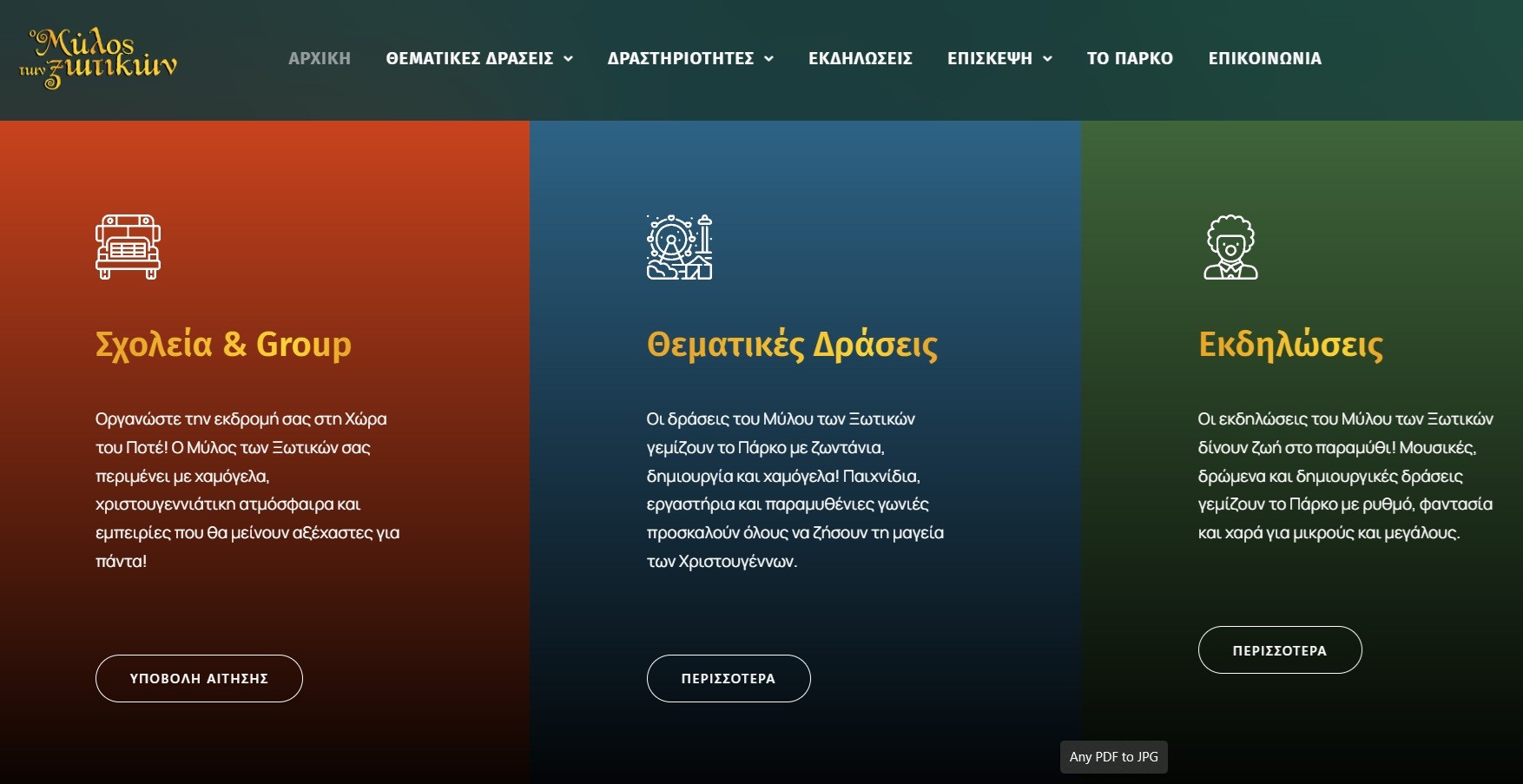Click the ΔΡΑΣΤΗΡΙΟΤΗΤΕΣ menu label

click(680, 58)
